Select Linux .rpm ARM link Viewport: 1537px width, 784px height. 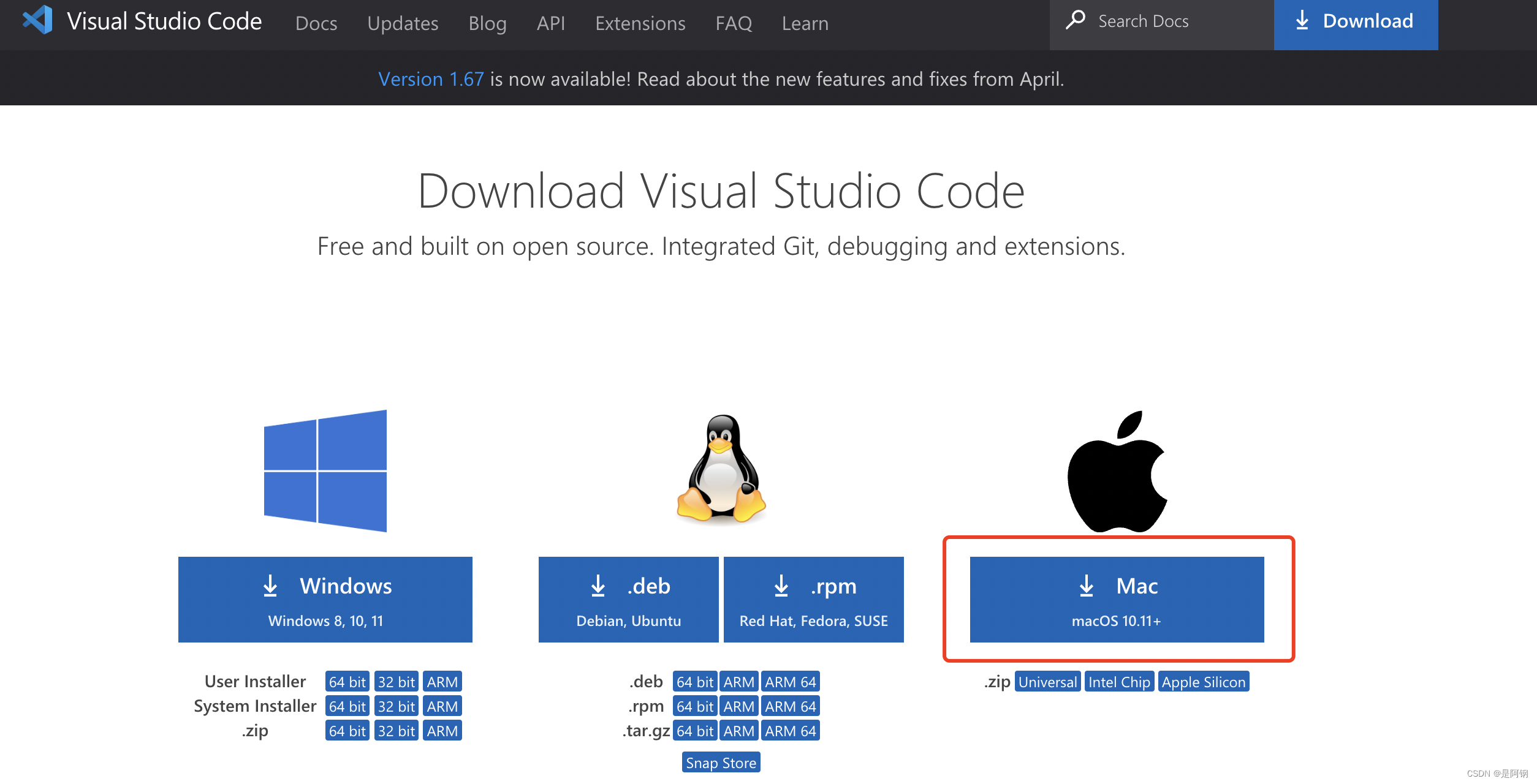[739, 706]
